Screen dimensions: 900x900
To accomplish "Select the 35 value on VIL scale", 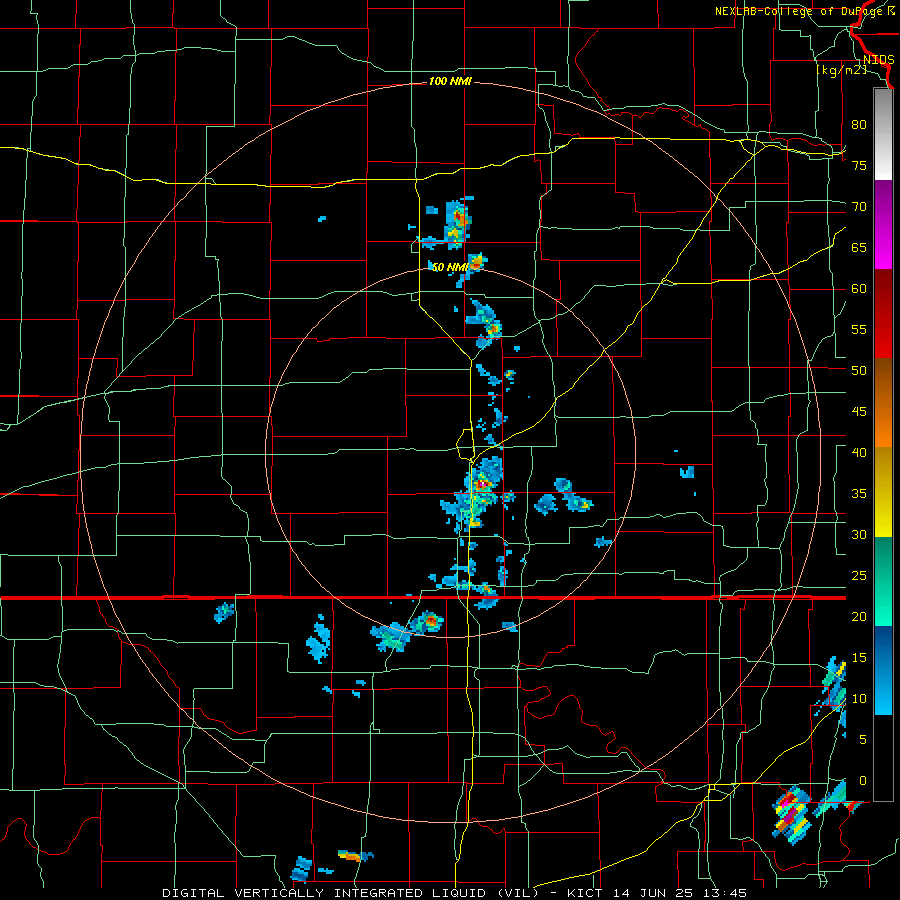I will pos(859,494).
